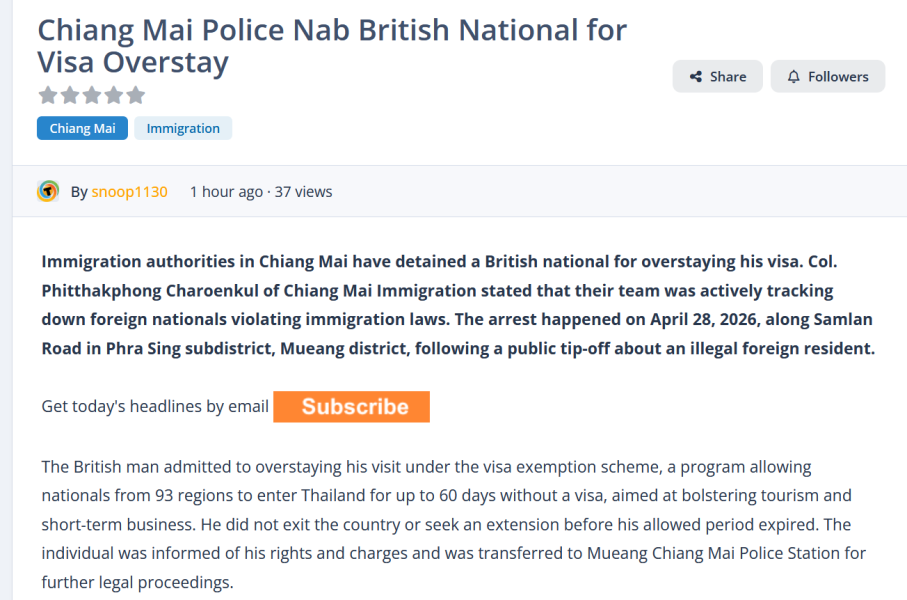Rate the article one star
This screenshot has height=600, width=907.
48,95
